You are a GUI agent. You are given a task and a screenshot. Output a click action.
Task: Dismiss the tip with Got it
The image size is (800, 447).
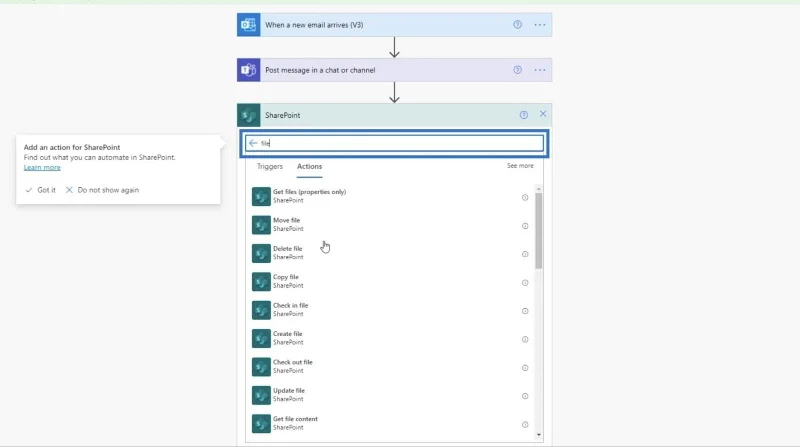tap(41, 190)
